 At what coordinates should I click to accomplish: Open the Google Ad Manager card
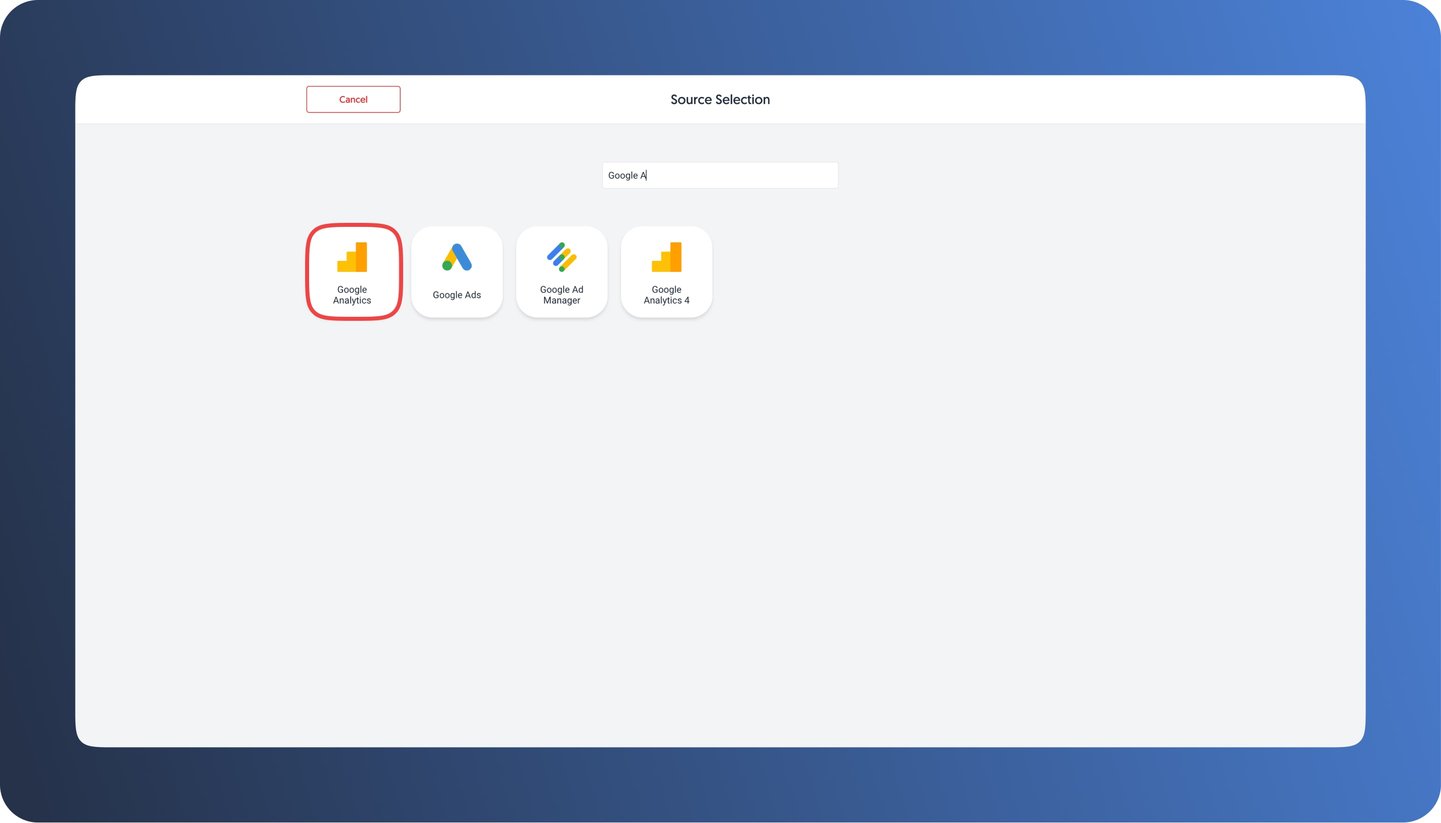point(561,270)
